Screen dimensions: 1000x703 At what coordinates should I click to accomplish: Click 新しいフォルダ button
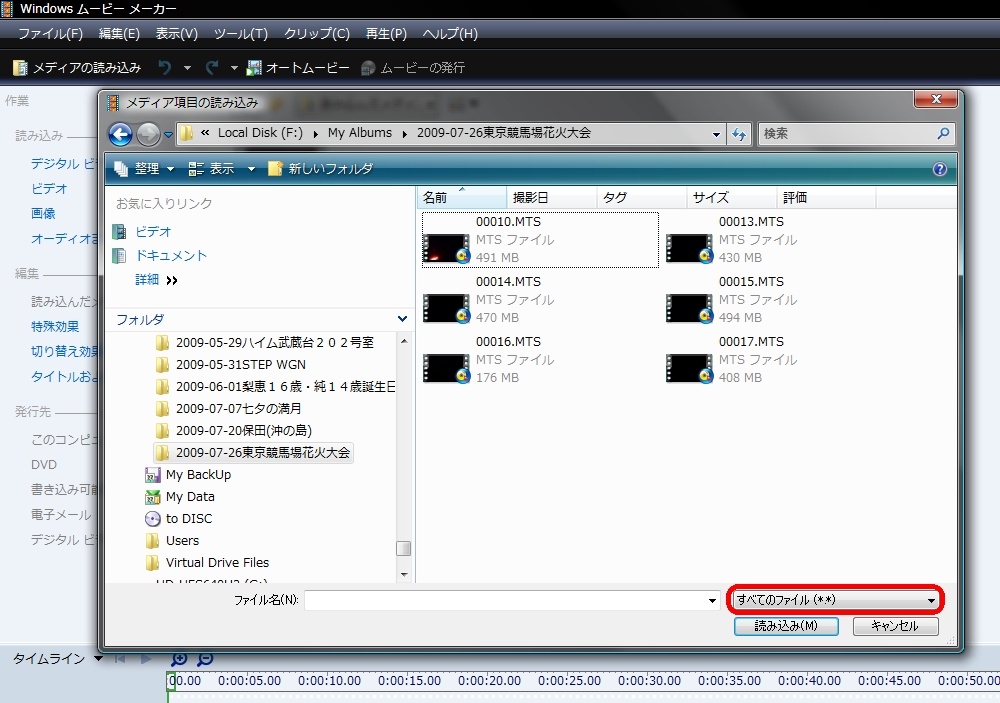pos(320,169)
